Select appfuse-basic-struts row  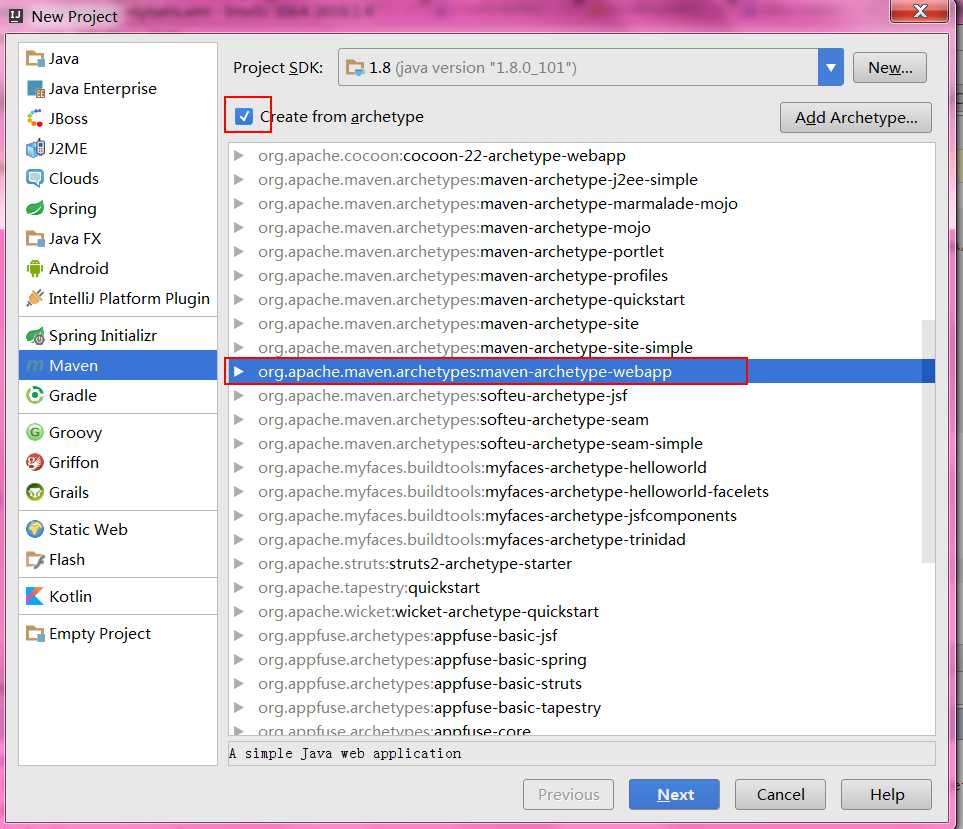click(582, 683)
